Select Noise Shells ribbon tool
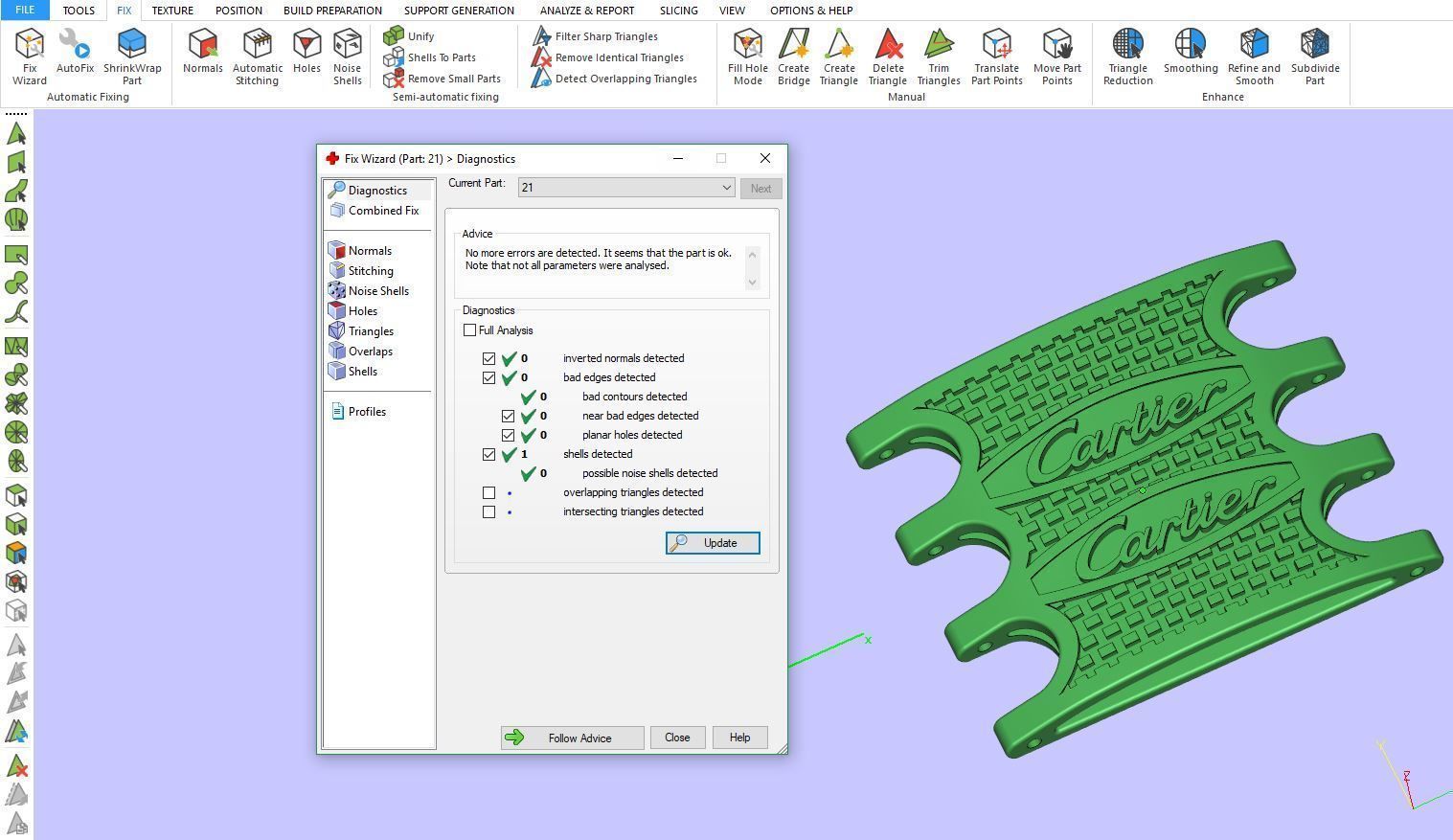 coord(347,57)
